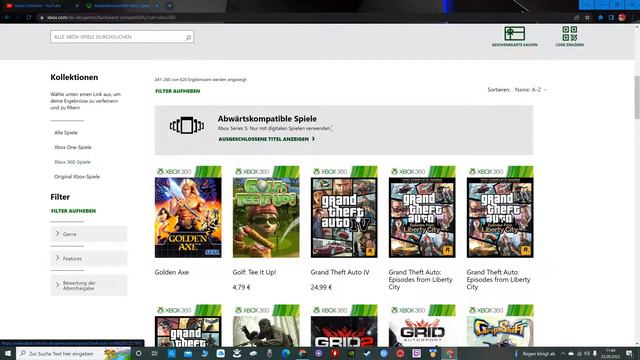Open the Windows Start menu

point(8,353)
